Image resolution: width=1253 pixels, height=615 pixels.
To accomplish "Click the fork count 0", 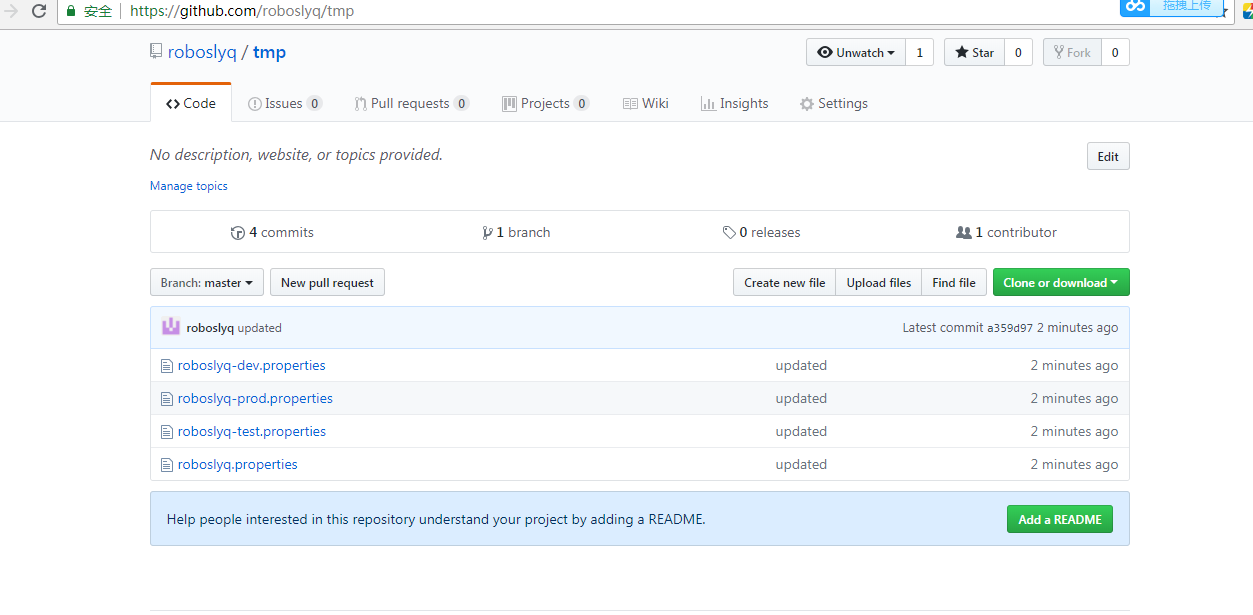I will pos(1116,53).
